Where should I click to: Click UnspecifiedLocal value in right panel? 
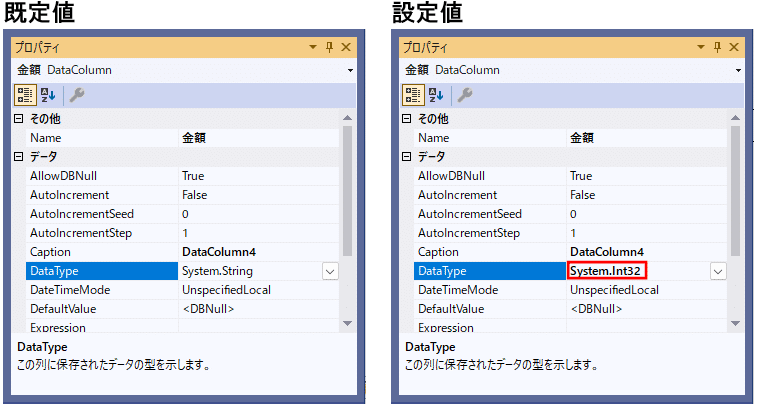[x=614, y=290]
